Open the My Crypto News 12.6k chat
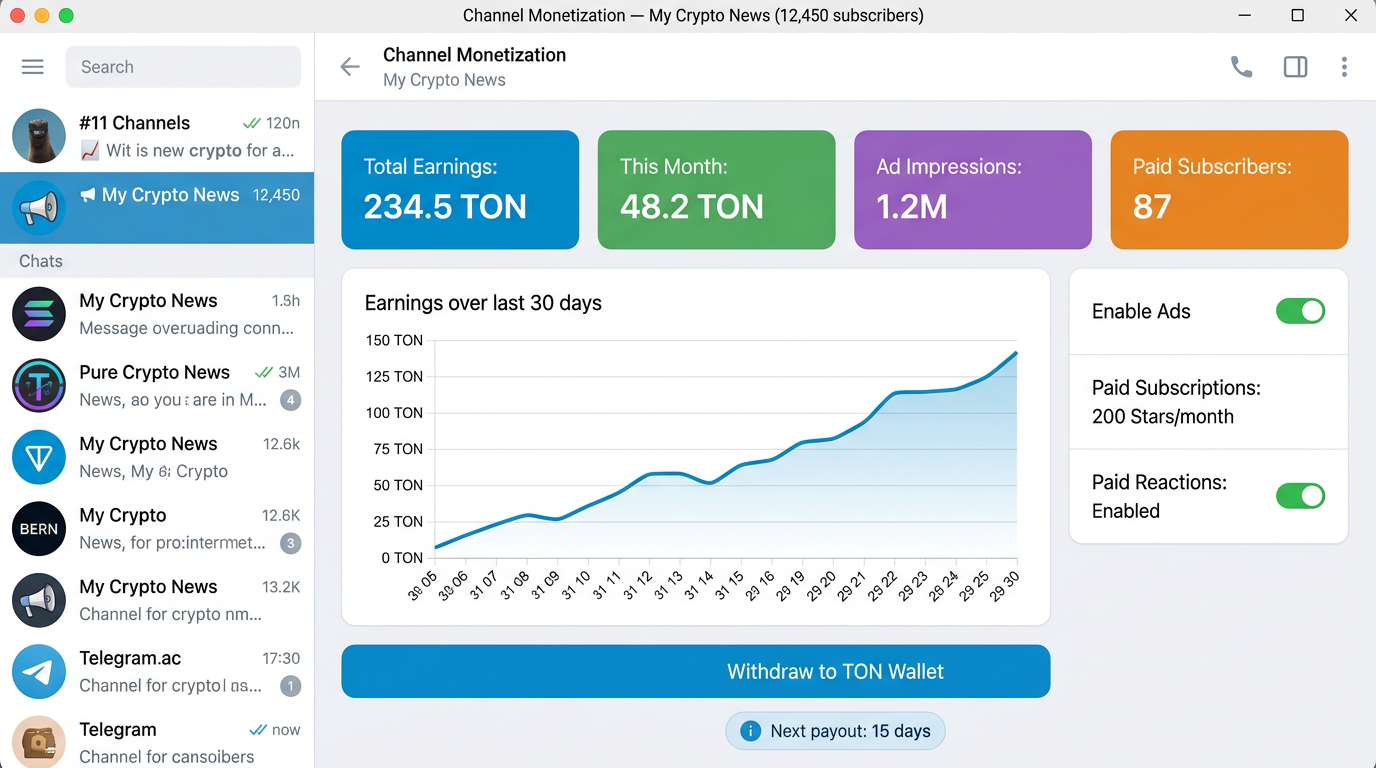Image resolution: width=1376 pixels, height=768 pixels. (157, 457)
